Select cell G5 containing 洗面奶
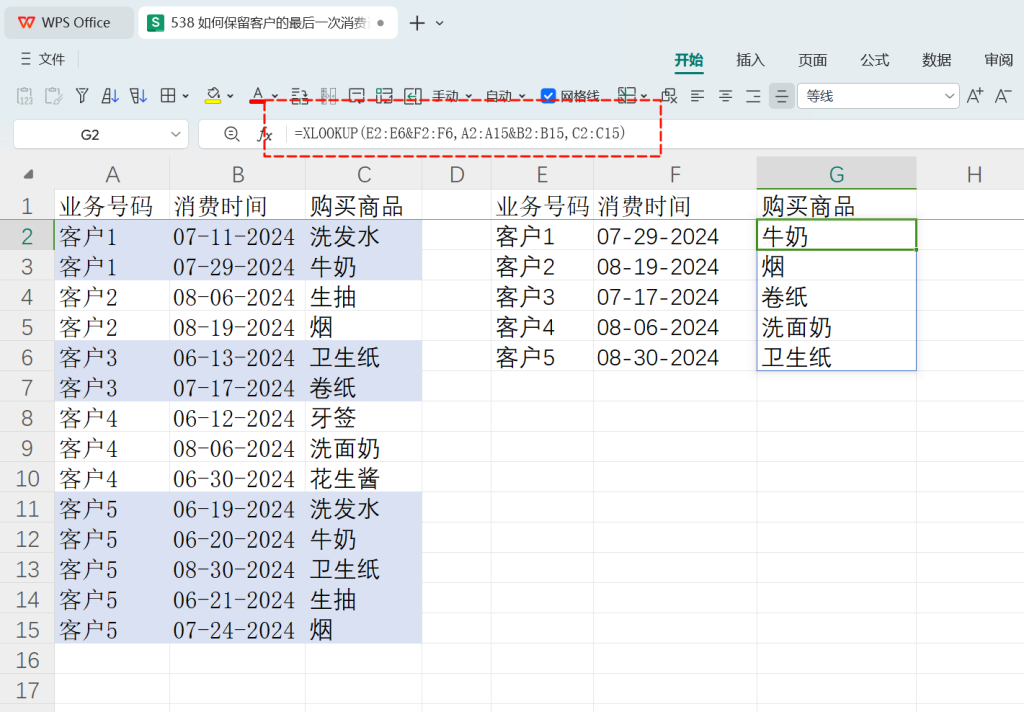This screenshot has width=1024, height=712. [837, 327]
